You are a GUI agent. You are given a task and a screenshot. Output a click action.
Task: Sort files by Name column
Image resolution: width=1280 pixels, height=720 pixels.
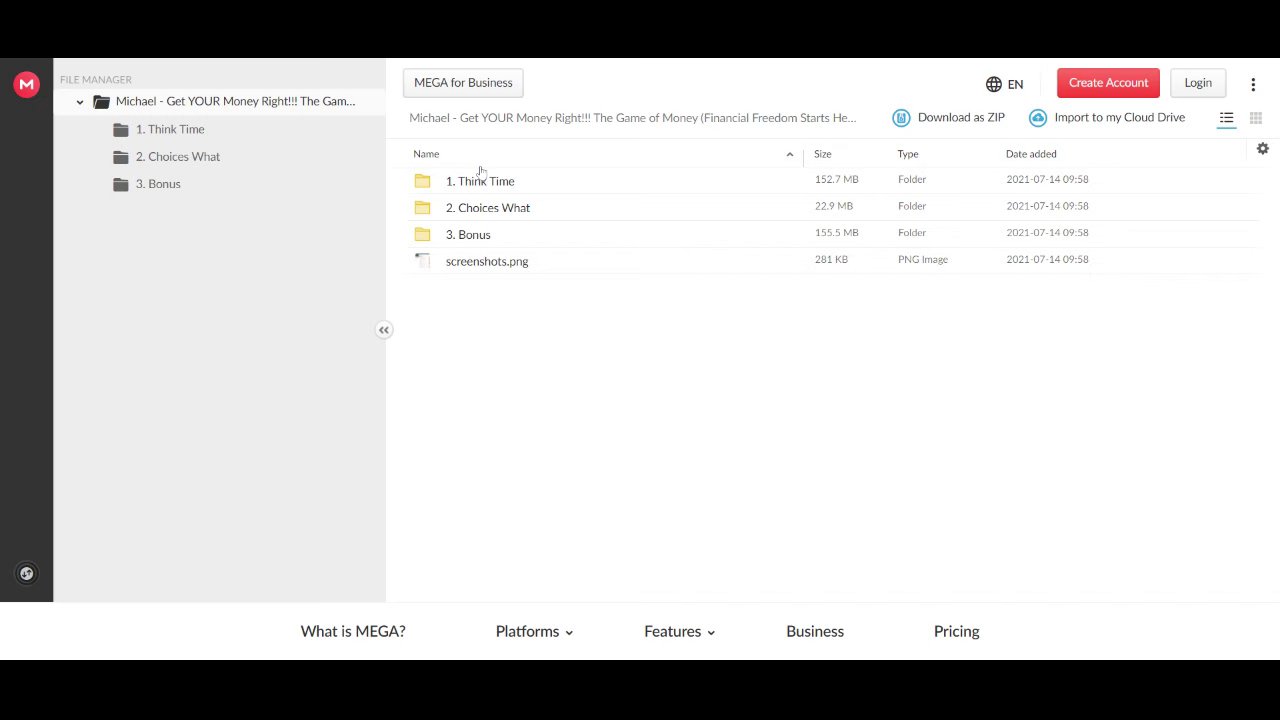coord(426,154)
